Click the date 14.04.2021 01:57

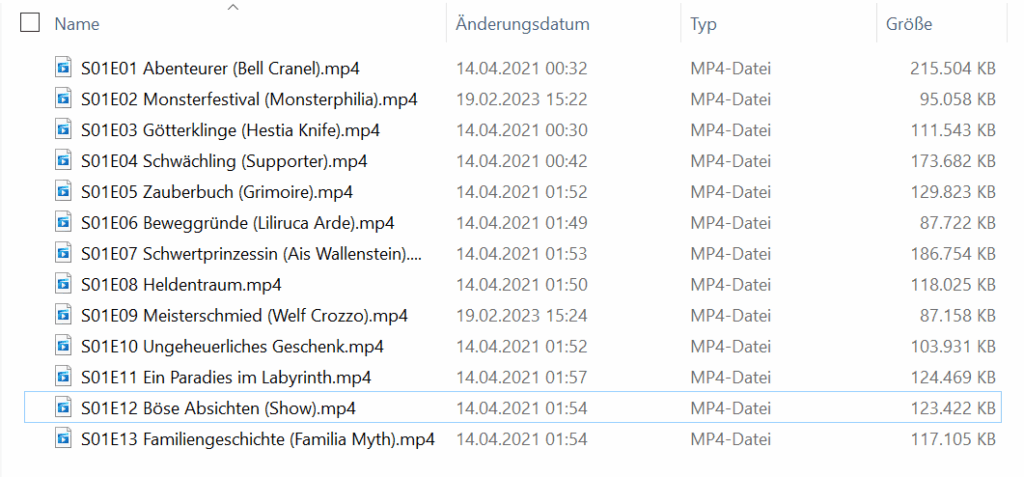click(522, 377)
